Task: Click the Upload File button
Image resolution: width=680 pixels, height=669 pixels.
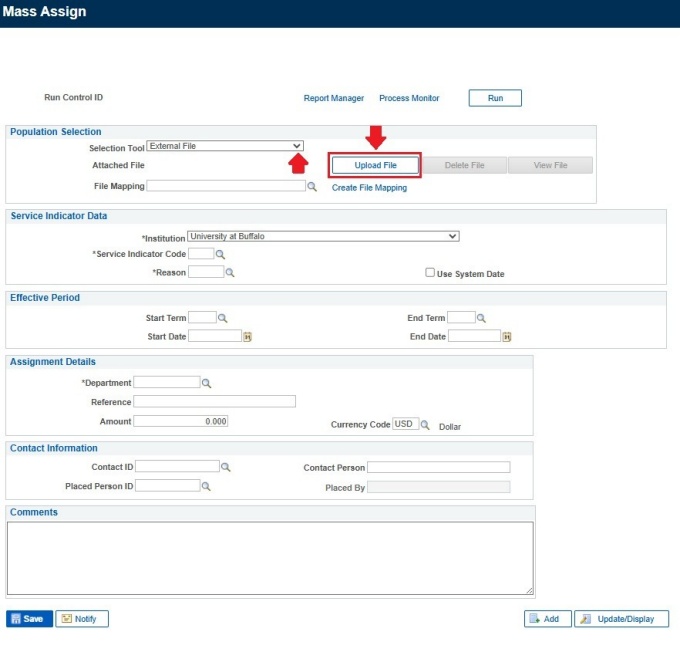Action: [375, 165]
